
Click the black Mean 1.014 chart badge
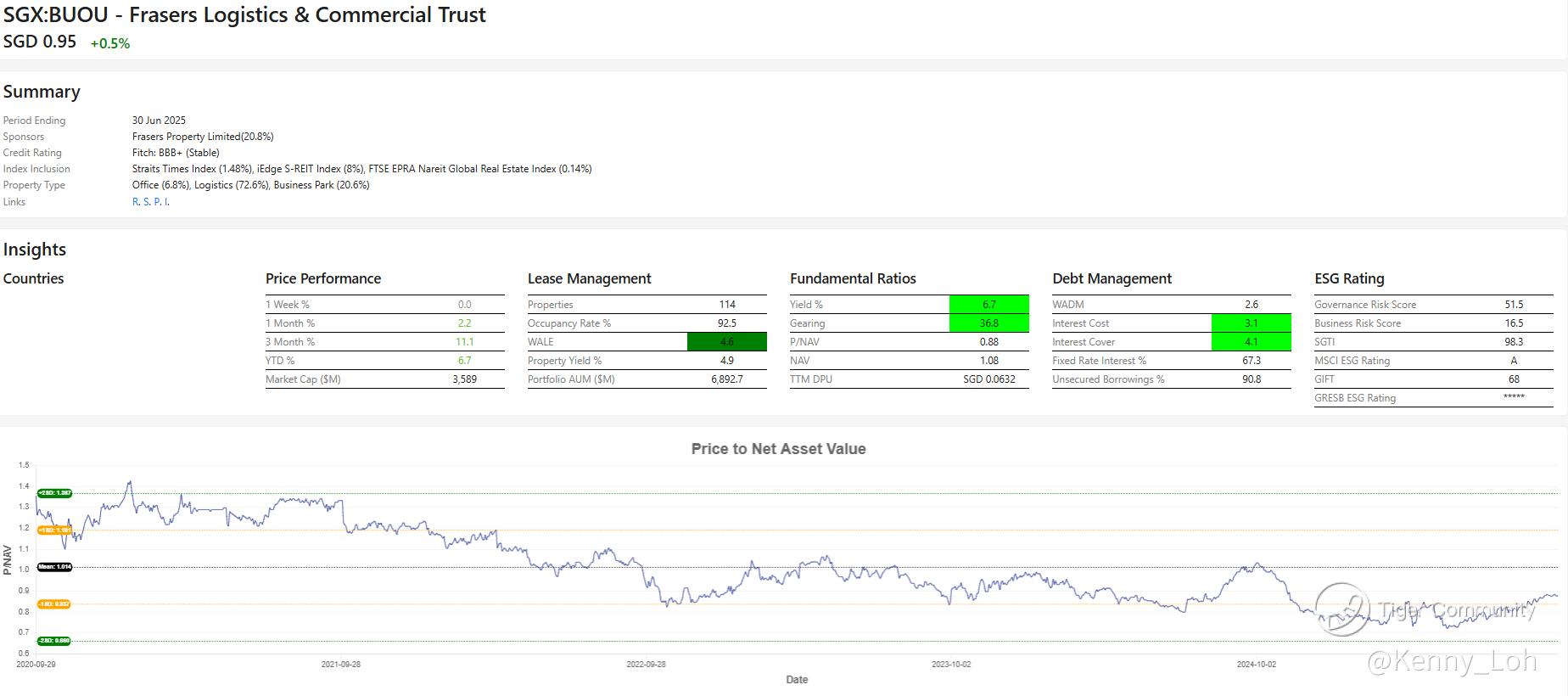coord(54,567)
